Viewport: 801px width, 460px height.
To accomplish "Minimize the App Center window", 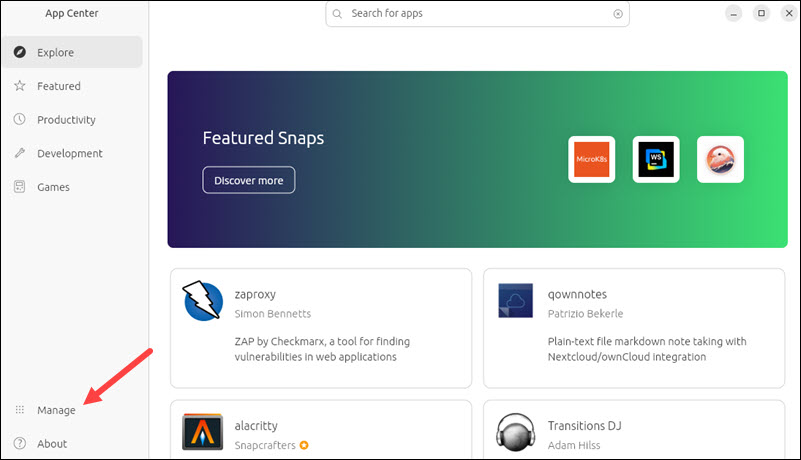I will click(734, 14).
